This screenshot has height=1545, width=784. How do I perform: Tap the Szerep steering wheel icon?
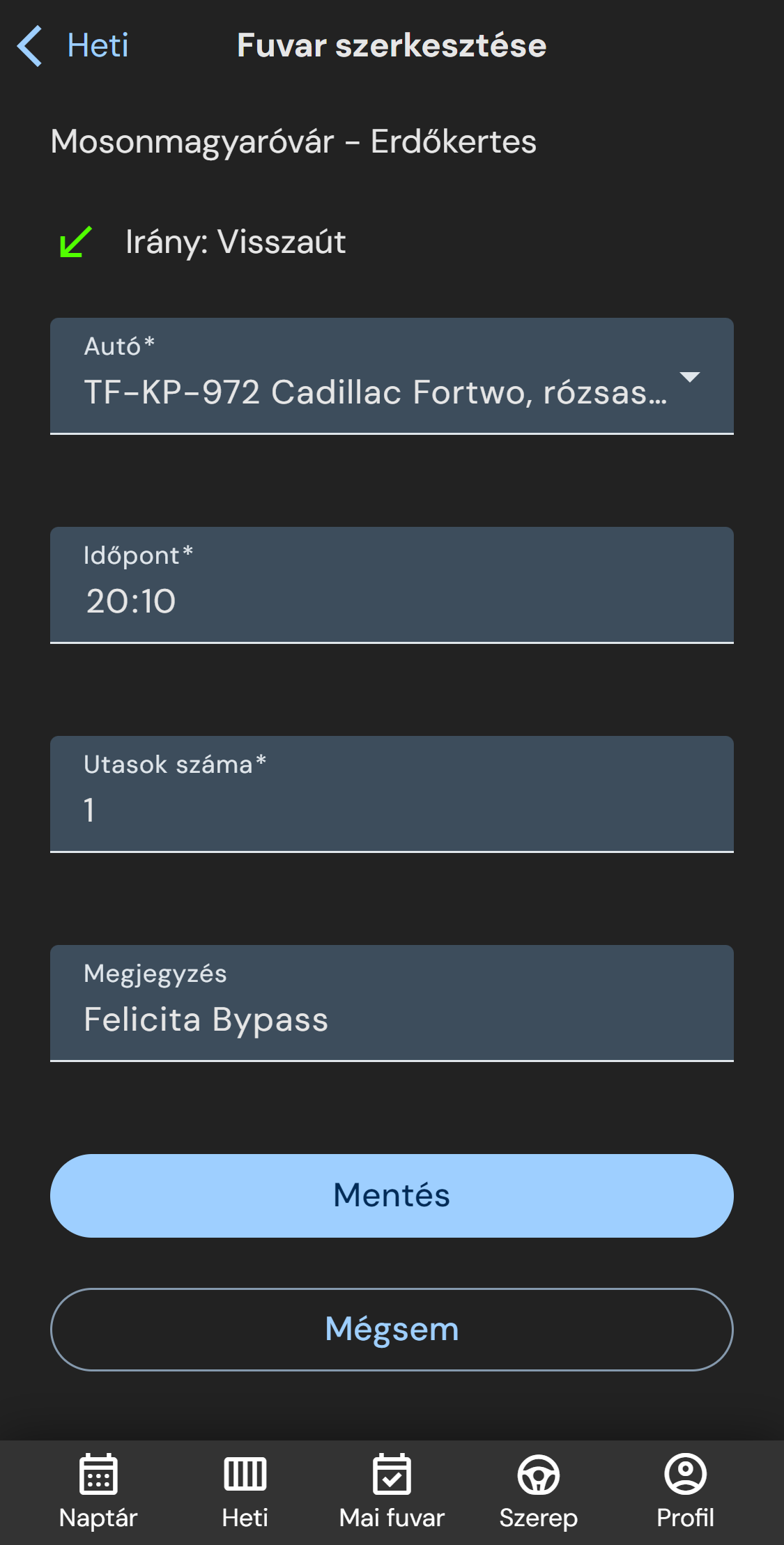[538, 1474]
